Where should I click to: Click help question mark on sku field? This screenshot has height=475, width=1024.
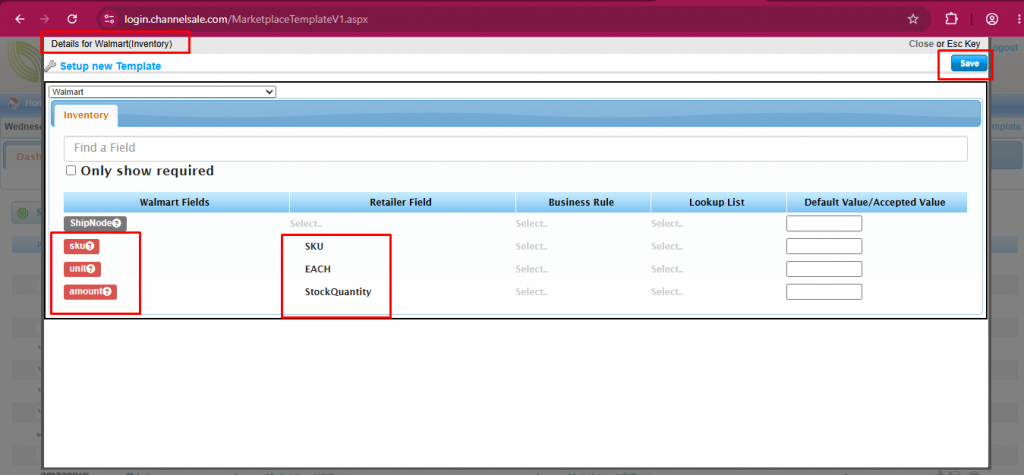[x=90, y=246]
